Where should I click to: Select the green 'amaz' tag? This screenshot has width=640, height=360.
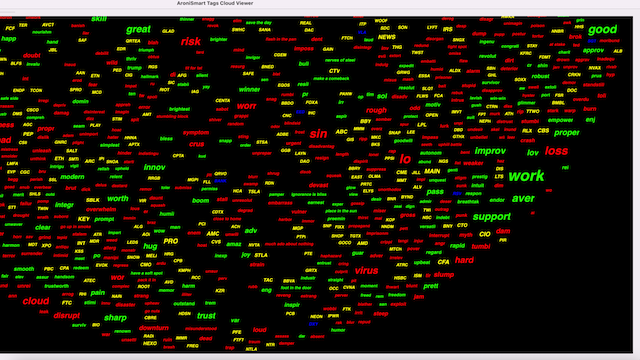point(233,244)
